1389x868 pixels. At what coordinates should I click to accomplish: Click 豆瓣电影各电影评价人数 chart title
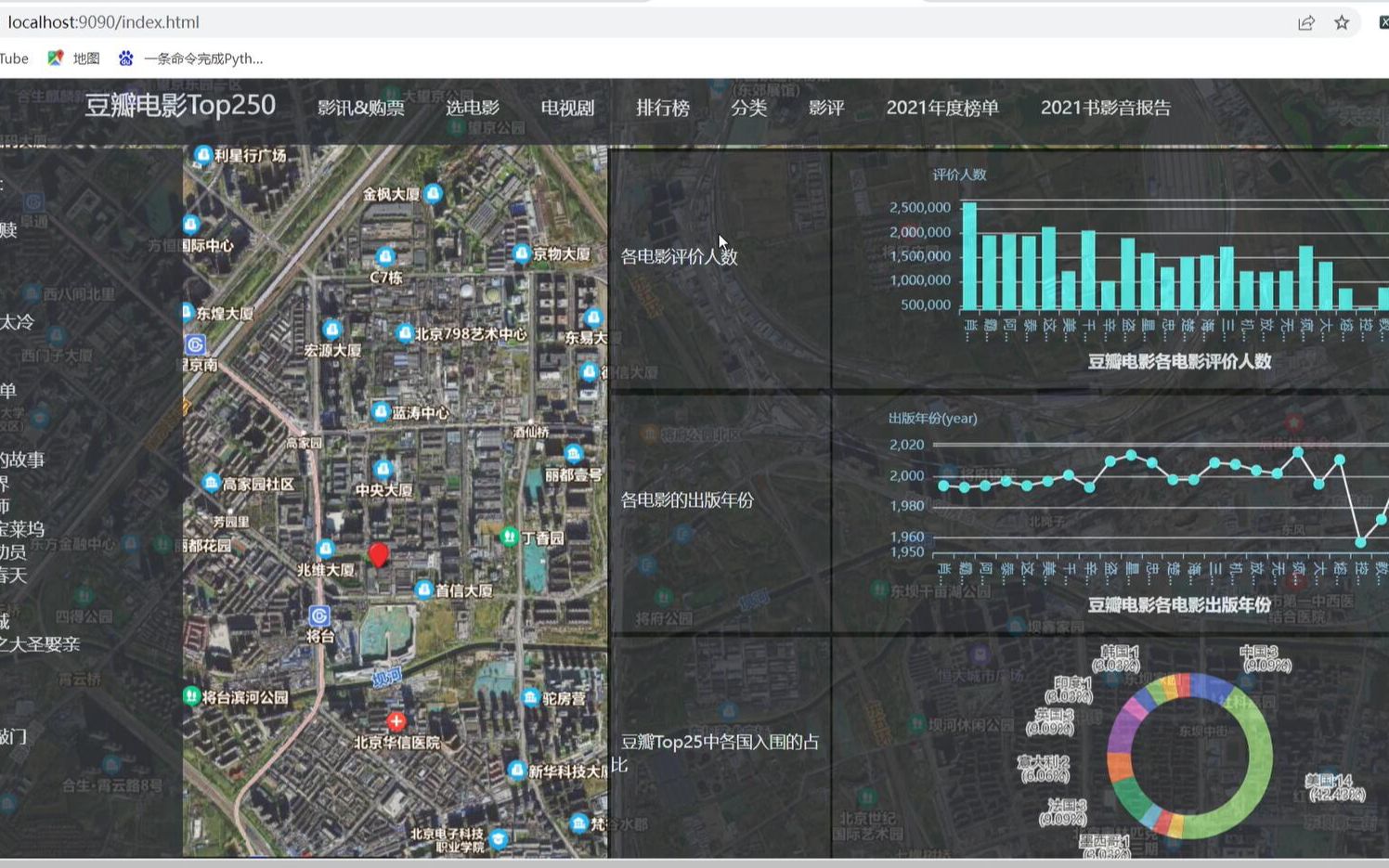click(x=1179, y=362)
